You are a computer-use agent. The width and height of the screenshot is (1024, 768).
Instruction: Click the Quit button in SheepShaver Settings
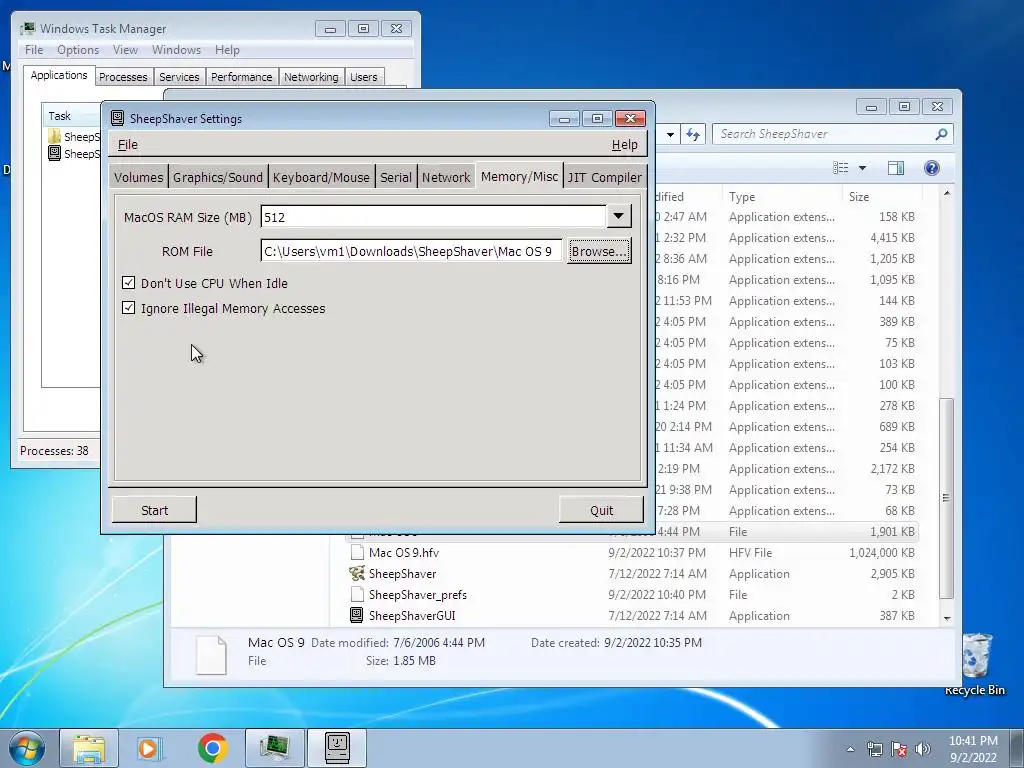(601, 510)
